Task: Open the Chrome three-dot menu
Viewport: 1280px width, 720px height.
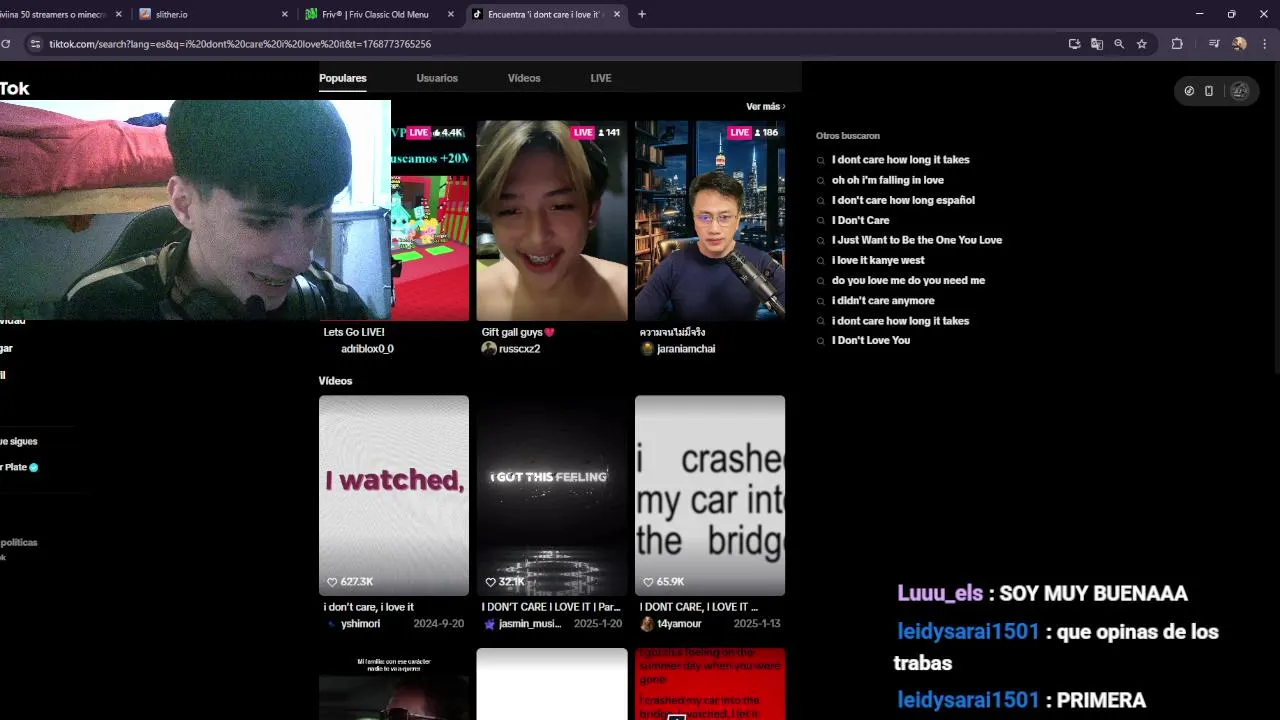Action: 1265,44
